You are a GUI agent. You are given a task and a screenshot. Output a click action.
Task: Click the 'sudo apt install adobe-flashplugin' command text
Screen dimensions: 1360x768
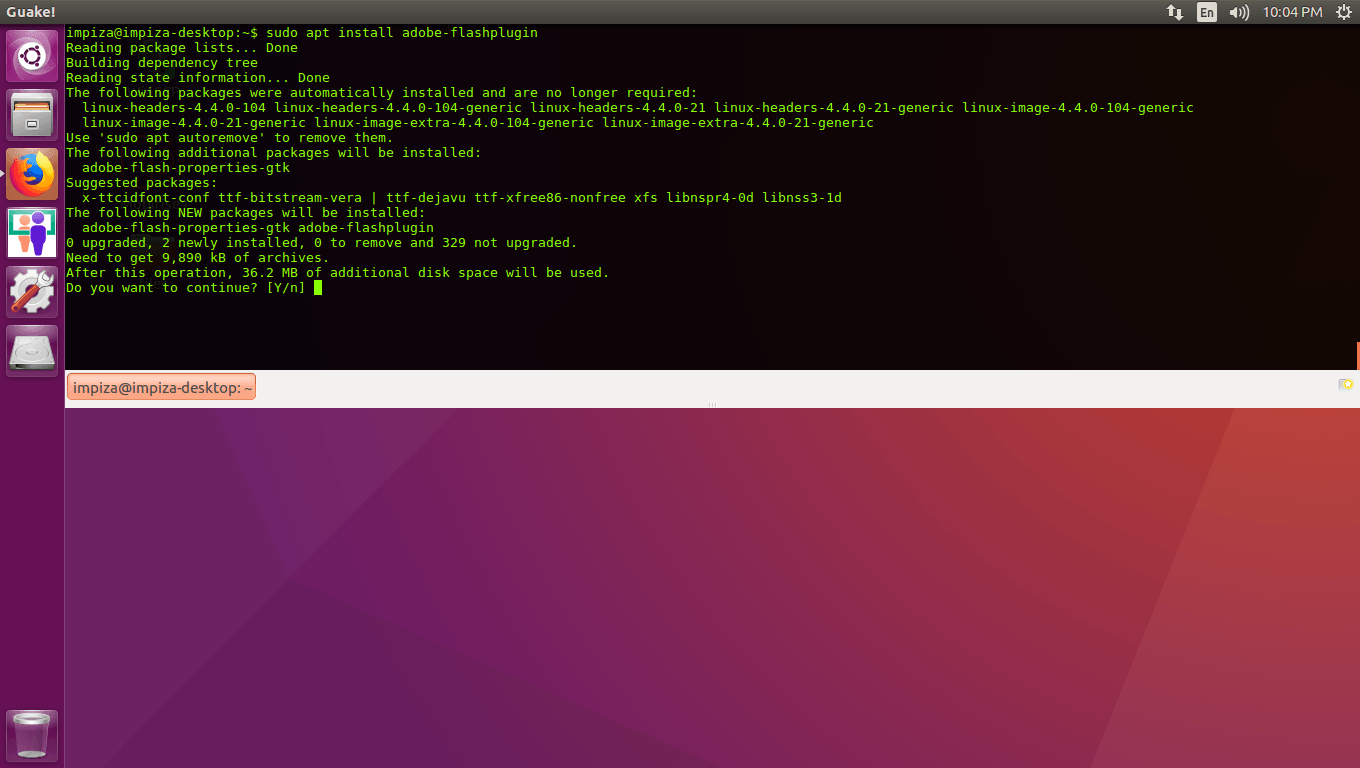point(402,33)
